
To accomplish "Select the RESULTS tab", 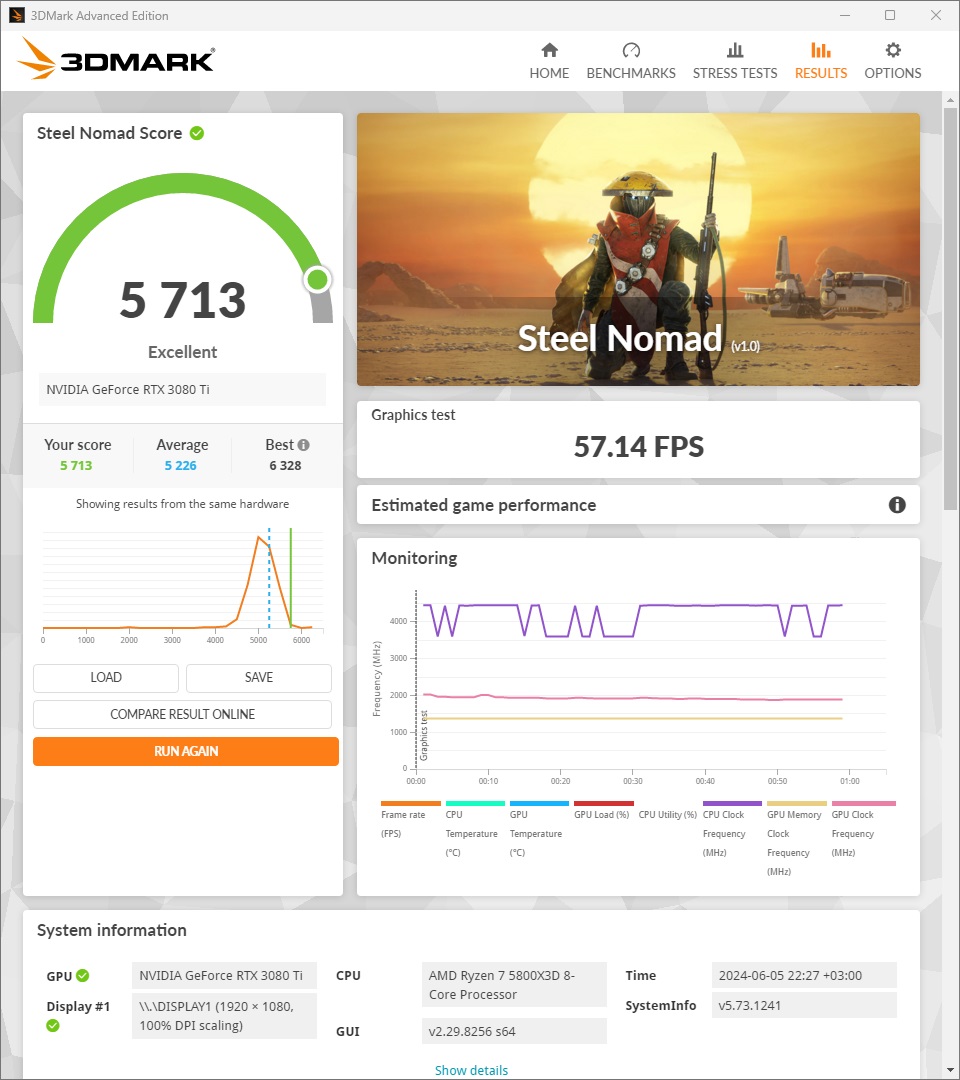I will point(821,61).
